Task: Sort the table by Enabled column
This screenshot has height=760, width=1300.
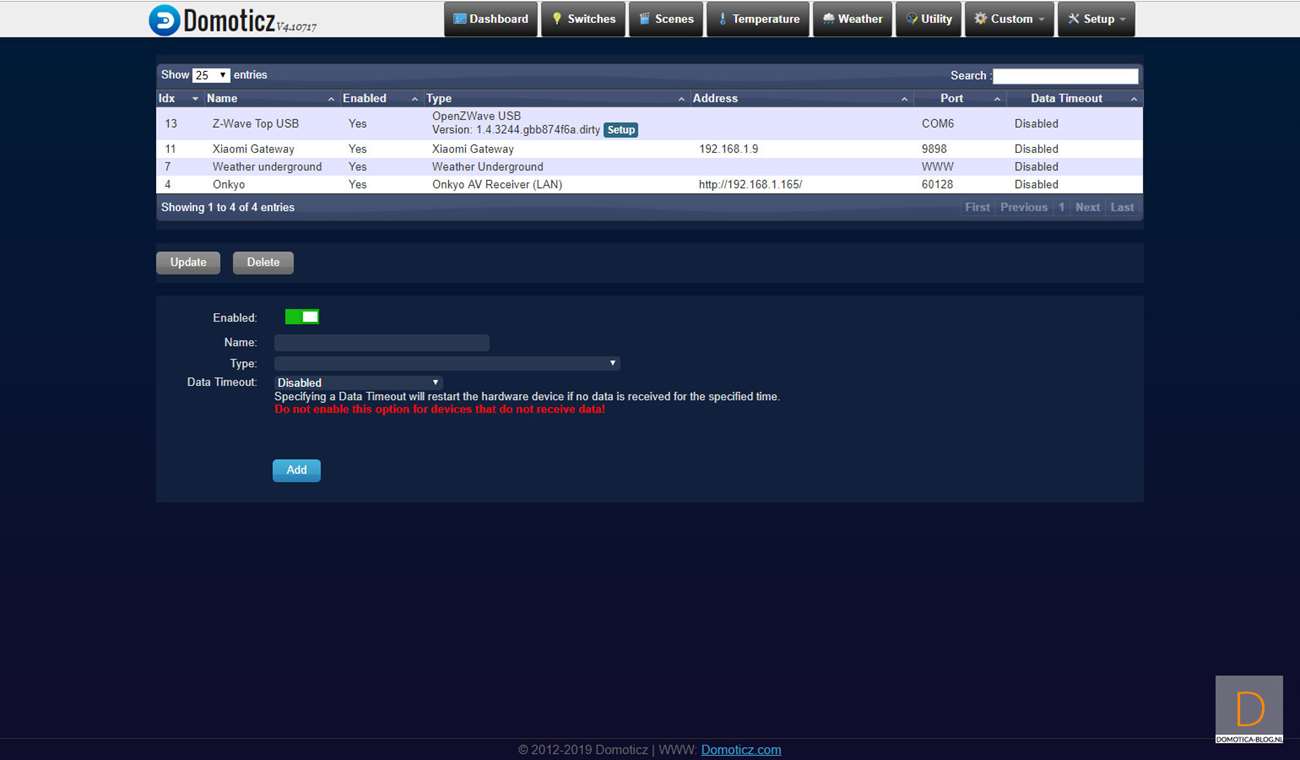Action: click(x=380, y=98)
